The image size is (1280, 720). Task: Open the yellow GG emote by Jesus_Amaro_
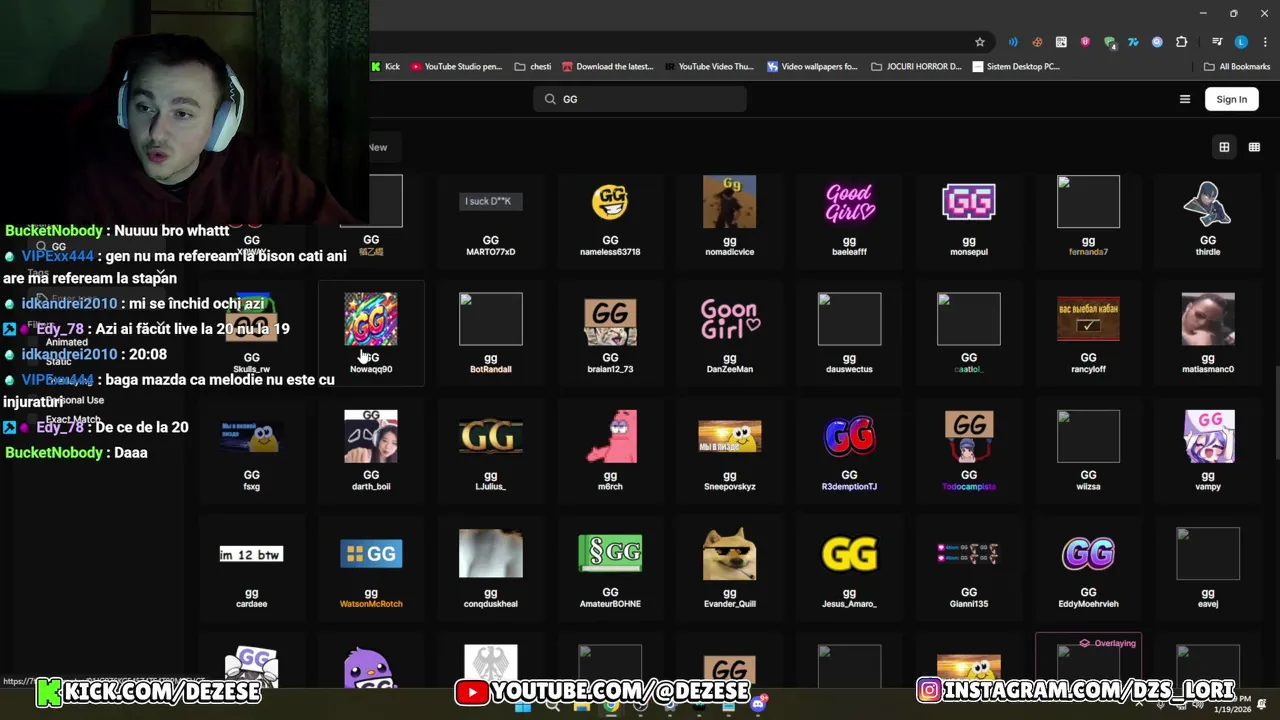point(849,554)
